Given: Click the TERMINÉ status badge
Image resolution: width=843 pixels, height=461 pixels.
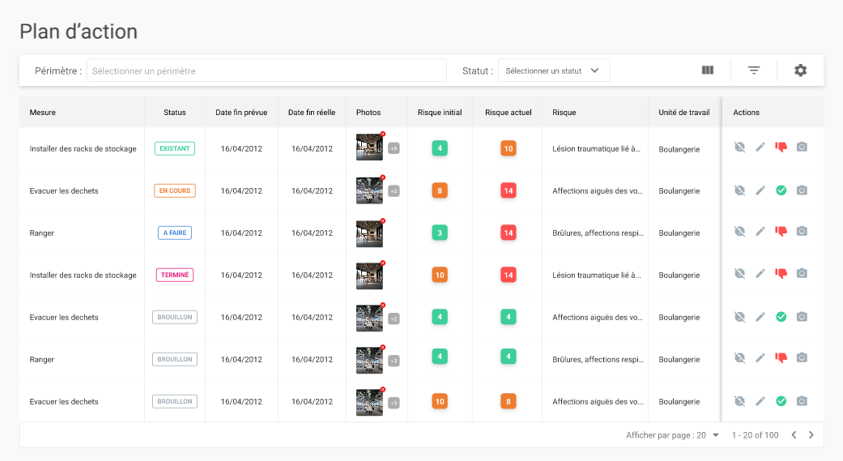Looking at the screenshot, I should point(175,275).
